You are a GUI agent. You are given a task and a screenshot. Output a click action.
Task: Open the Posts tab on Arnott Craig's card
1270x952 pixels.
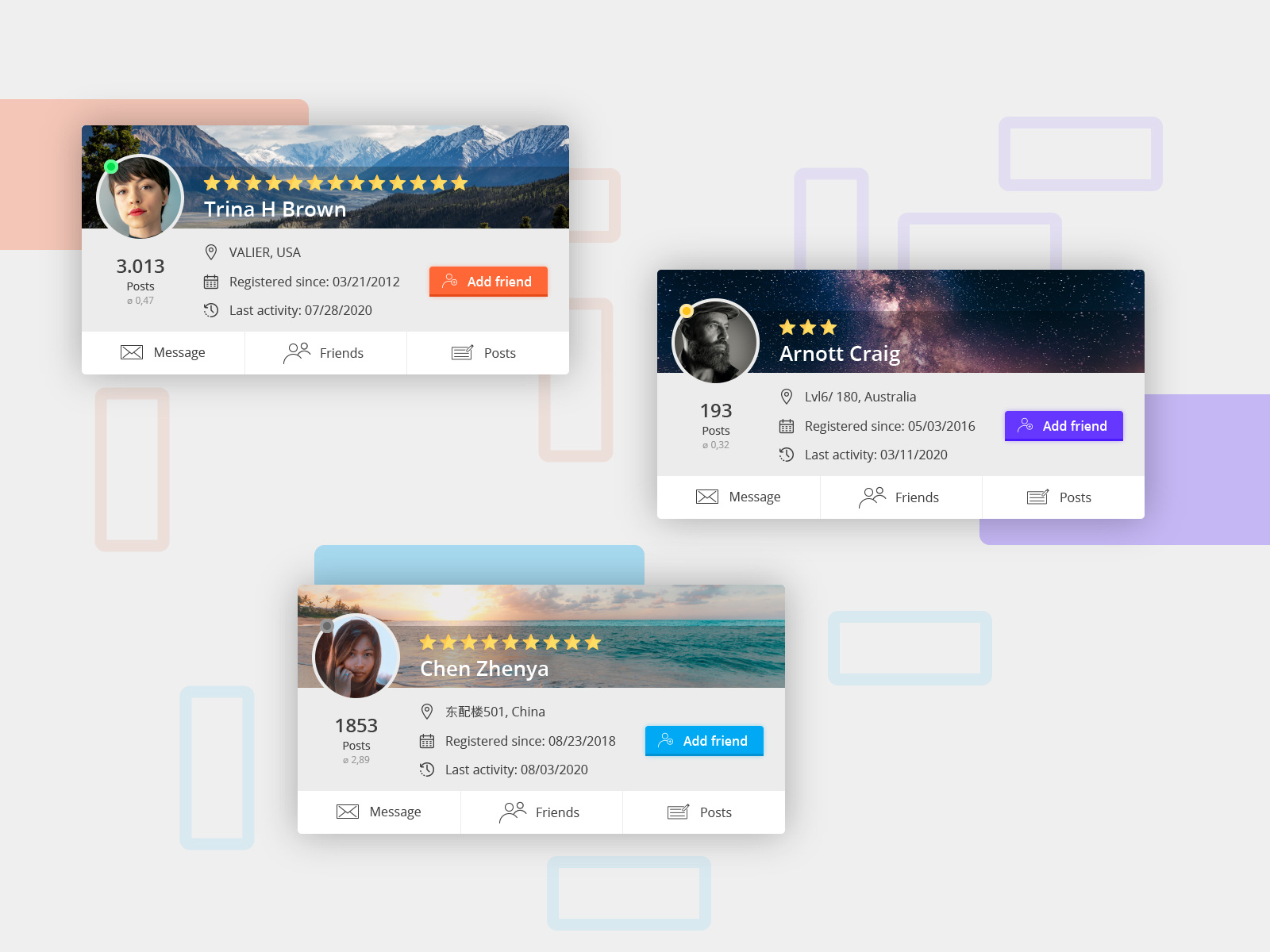pos(1064,497)
